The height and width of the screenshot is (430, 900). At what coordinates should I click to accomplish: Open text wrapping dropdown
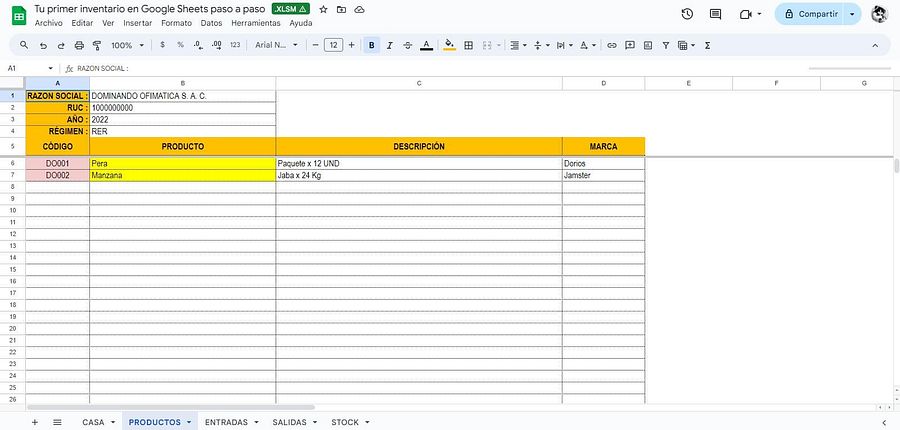pos(564,45)
